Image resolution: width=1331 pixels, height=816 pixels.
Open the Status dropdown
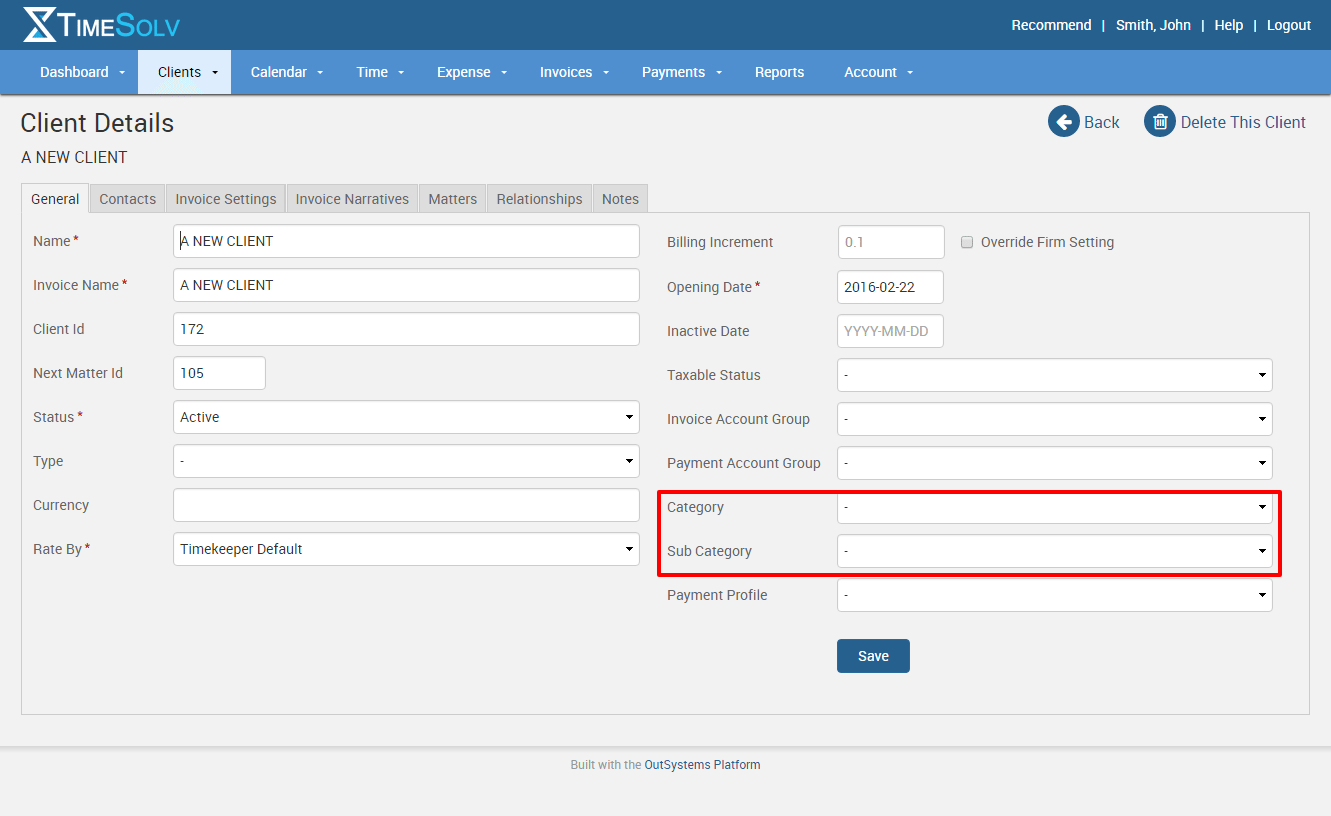(x=406, y=417)
